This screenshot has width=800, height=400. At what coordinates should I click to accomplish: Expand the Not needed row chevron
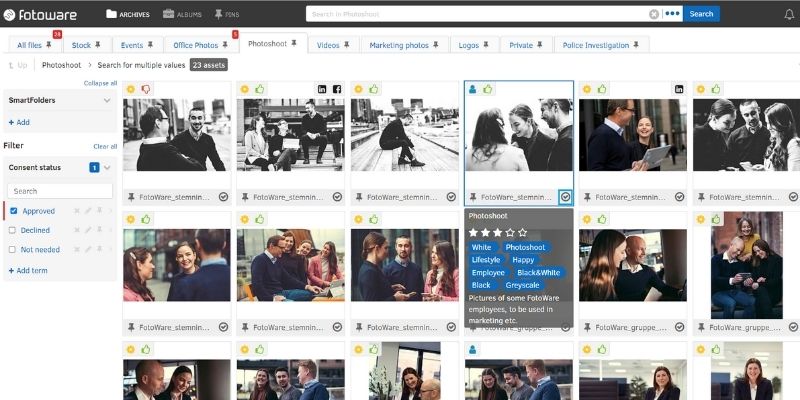tap(110, 249)
